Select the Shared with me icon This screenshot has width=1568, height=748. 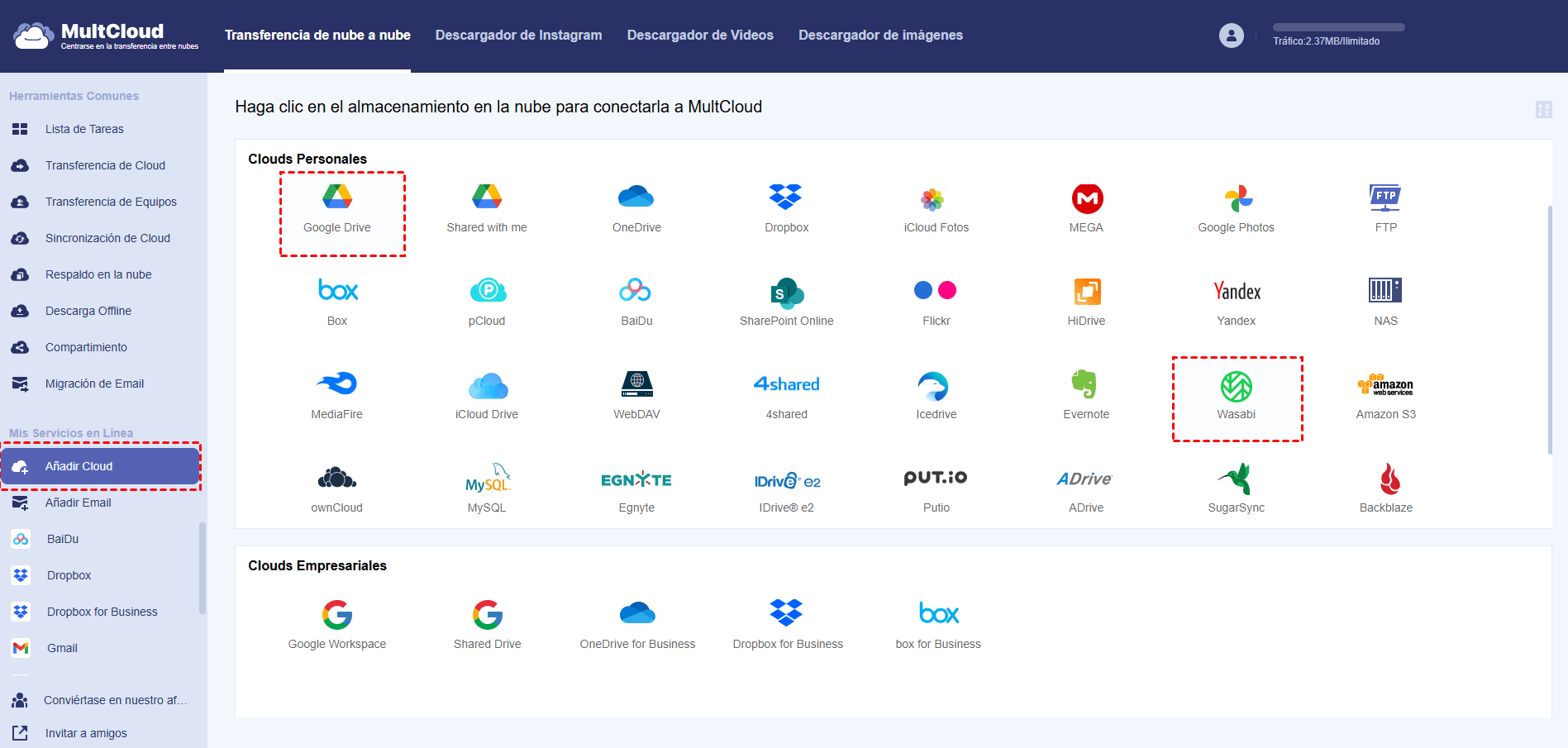[x=487, y=197]
